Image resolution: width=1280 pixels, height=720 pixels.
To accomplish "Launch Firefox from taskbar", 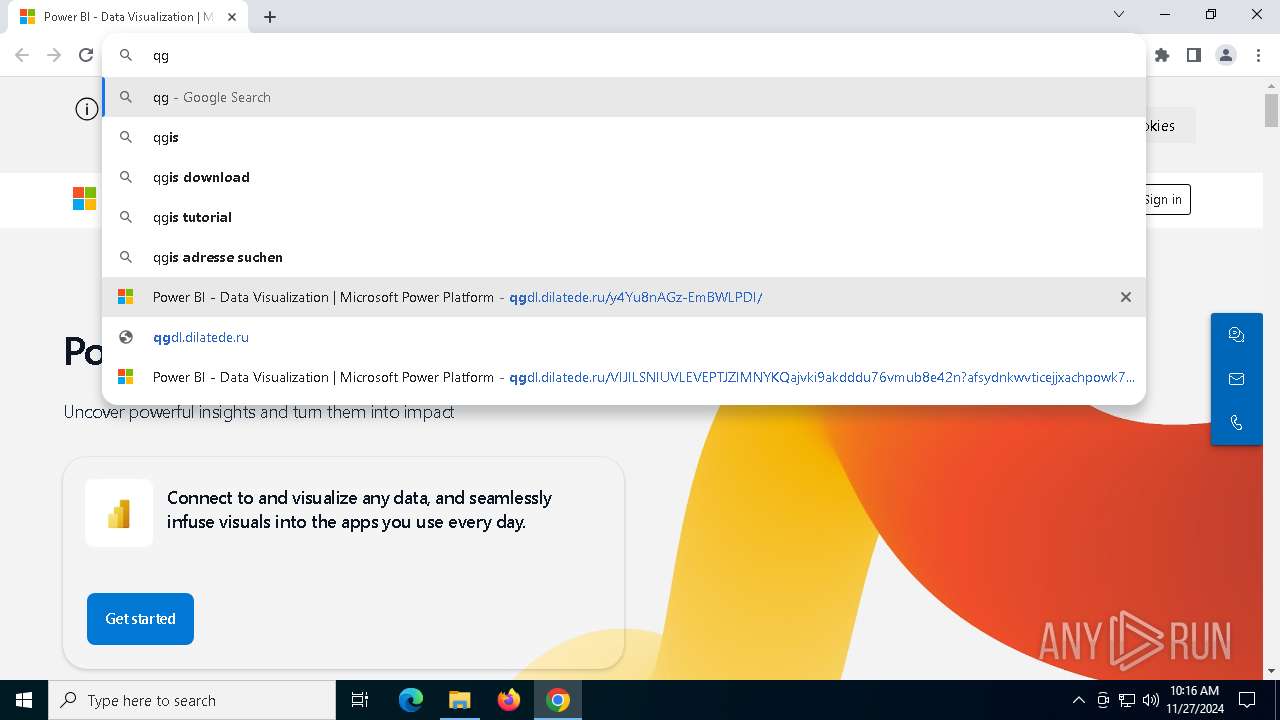I will [x=509, y=700].
